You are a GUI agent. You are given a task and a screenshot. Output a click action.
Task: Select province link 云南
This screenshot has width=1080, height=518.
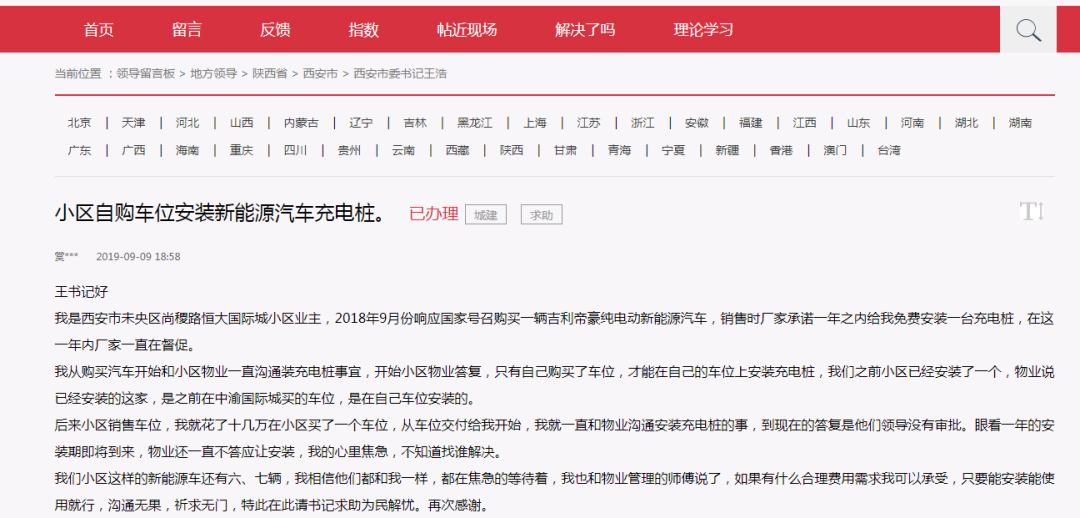(x=404, y=149)
